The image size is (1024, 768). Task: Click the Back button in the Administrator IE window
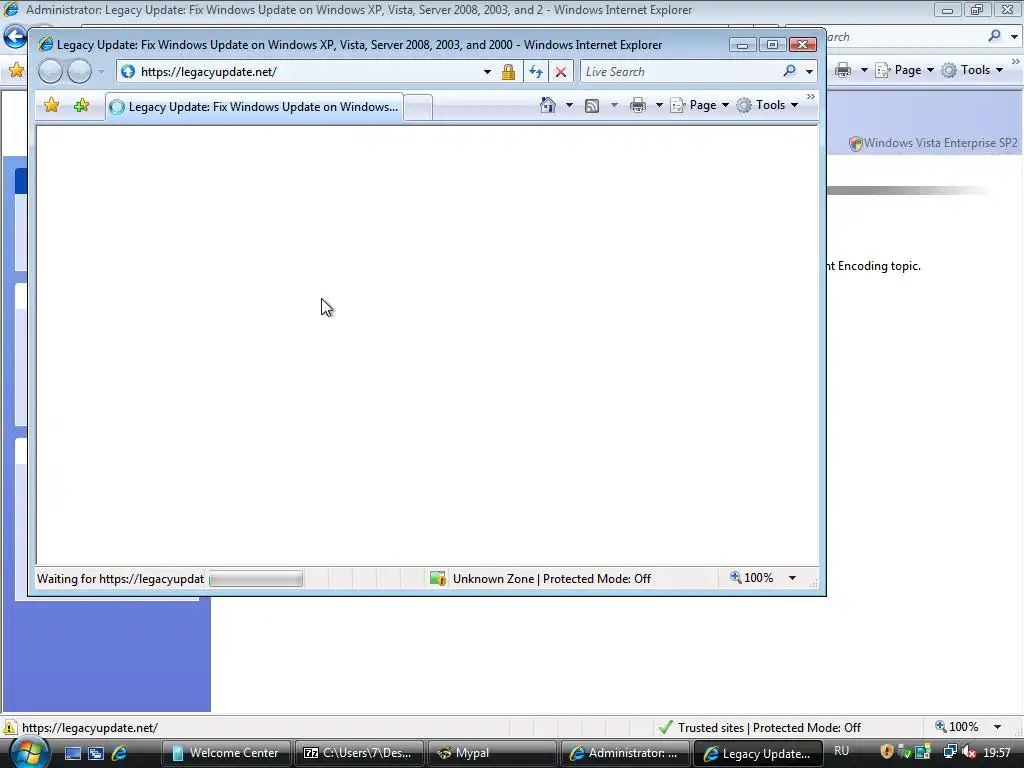(14, 37)
